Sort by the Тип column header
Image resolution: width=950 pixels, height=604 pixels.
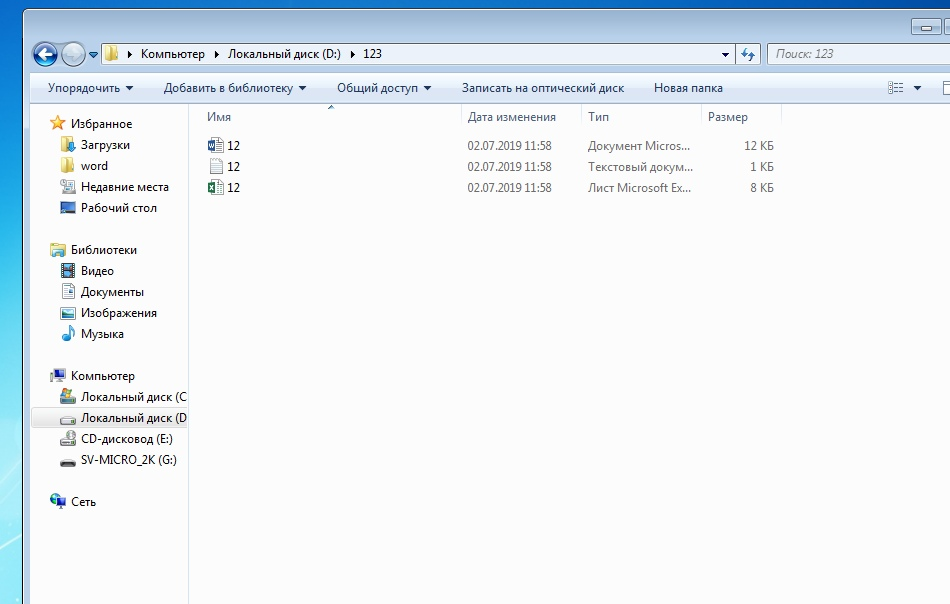tap(598, 117)
